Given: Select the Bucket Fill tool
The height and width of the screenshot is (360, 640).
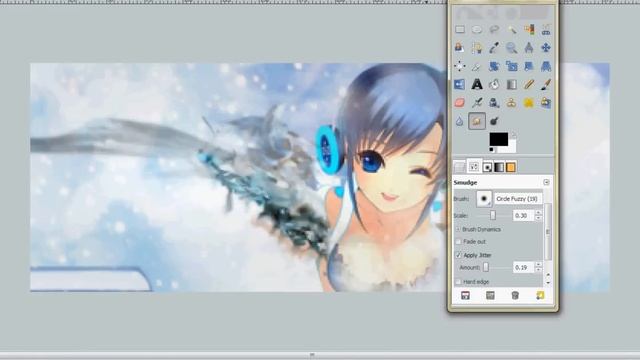Looking at the screenshot, I should point(494,84).
